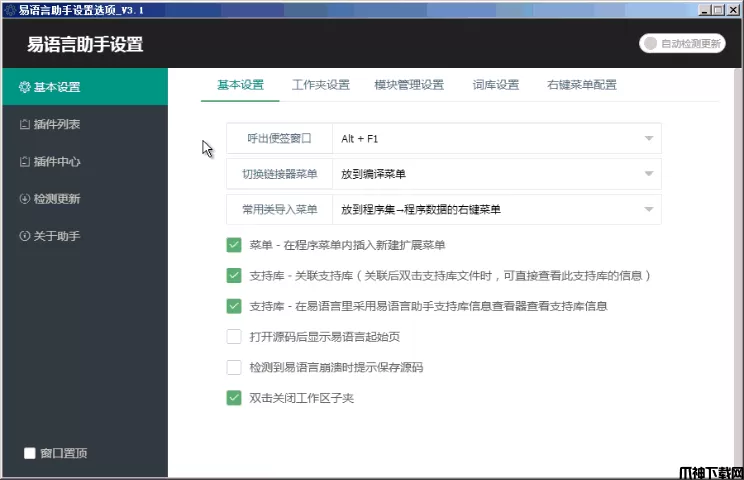The image size is (744, 480).
Task: Open the 切换链接器菜单 dropdown
Action: click(x=648, y=174)
